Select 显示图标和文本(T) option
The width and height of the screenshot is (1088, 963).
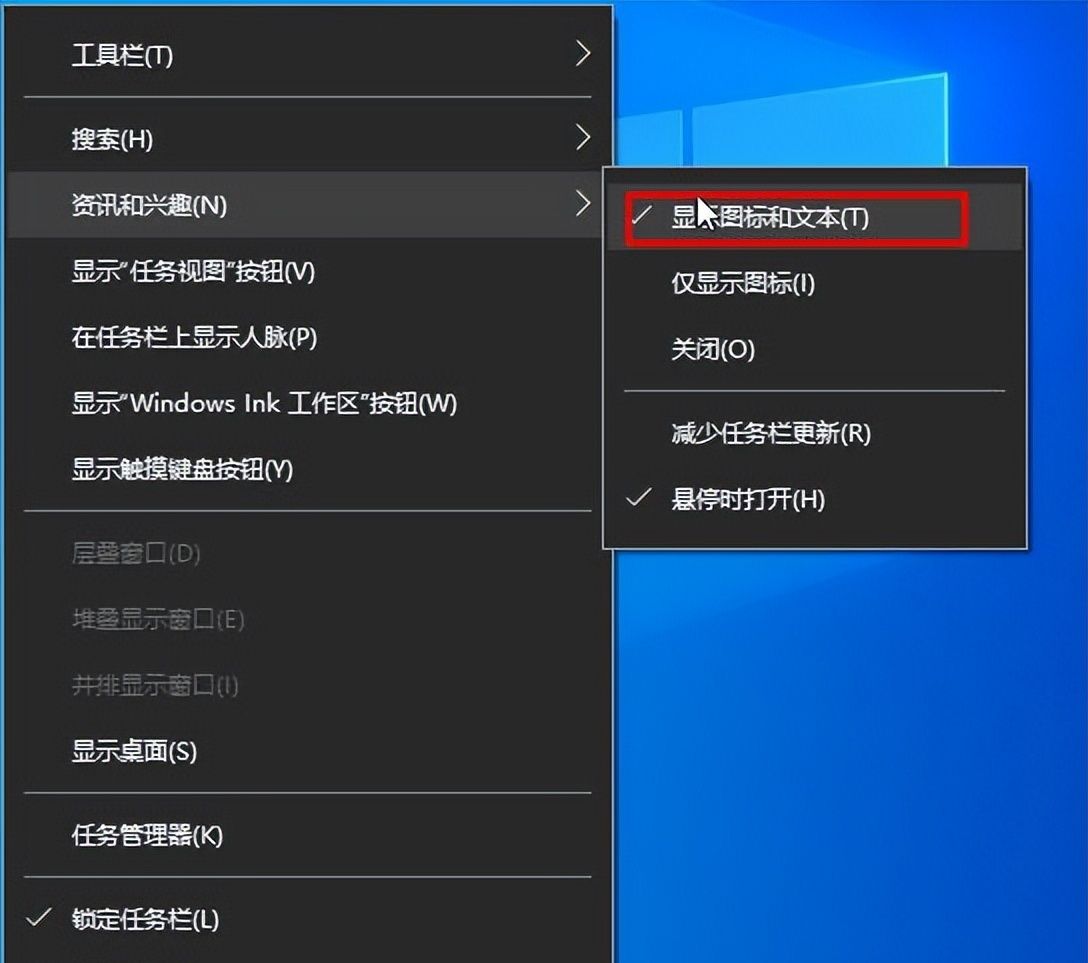coord(815,217)
